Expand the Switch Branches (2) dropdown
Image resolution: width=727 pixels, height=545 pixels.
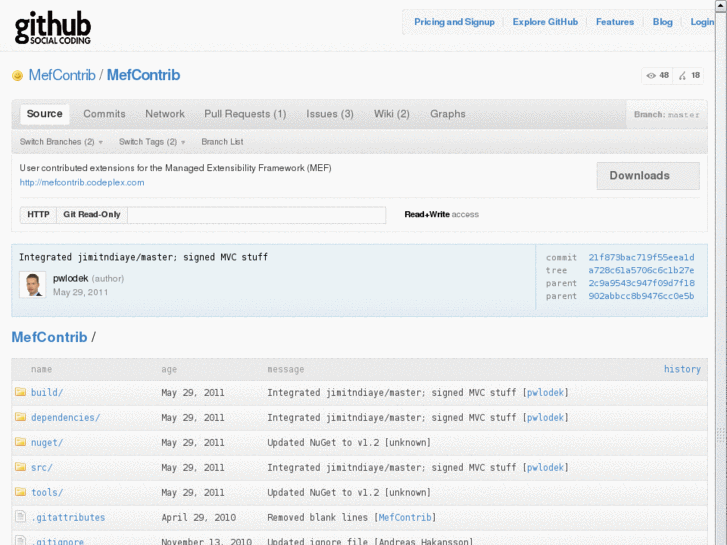click(61, 142)
